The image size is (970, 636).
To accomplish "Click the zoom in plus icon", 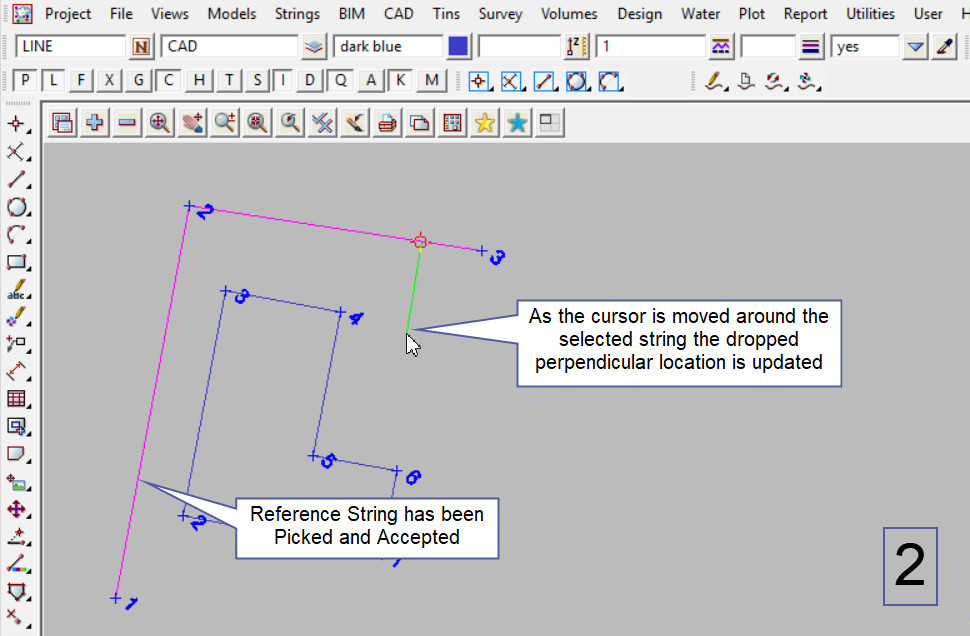I will (x=95, y=123).
